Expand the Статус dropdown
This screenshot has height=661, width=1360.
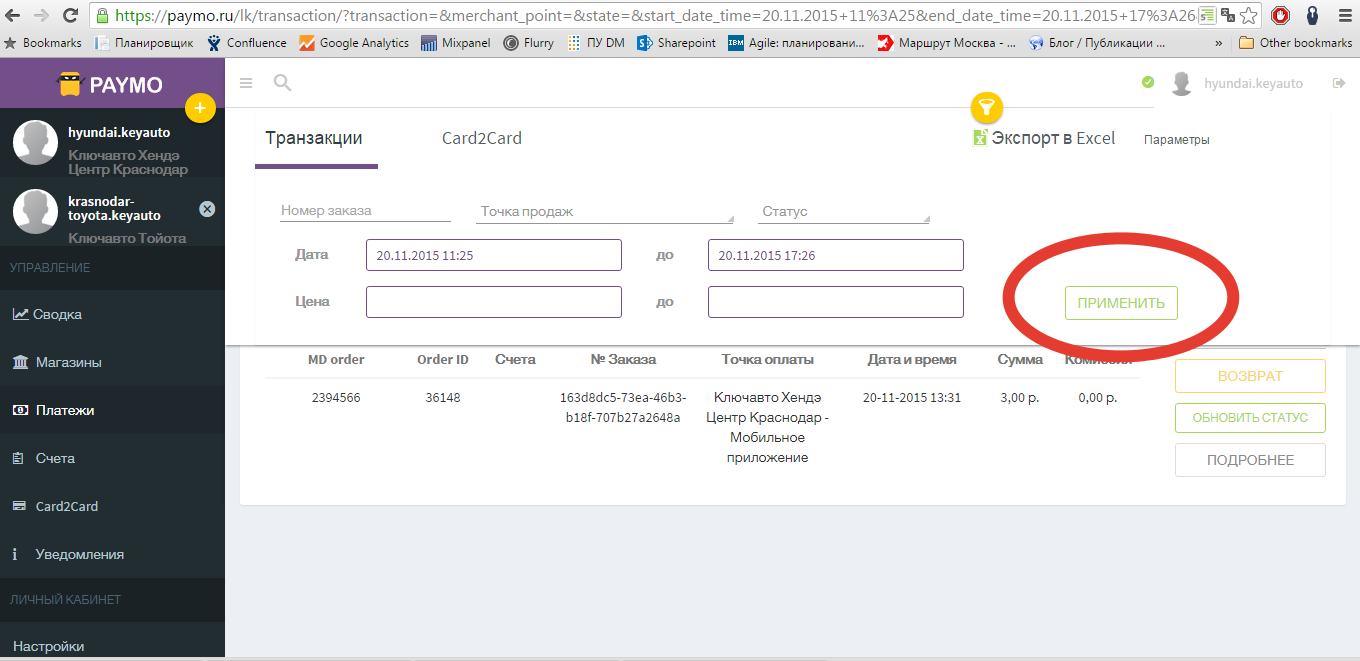pos(844,212)
